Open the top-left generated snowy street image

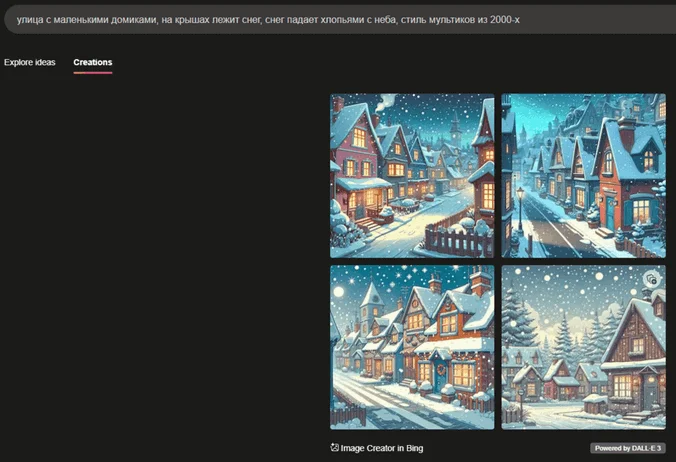click(x=412, y=176)
